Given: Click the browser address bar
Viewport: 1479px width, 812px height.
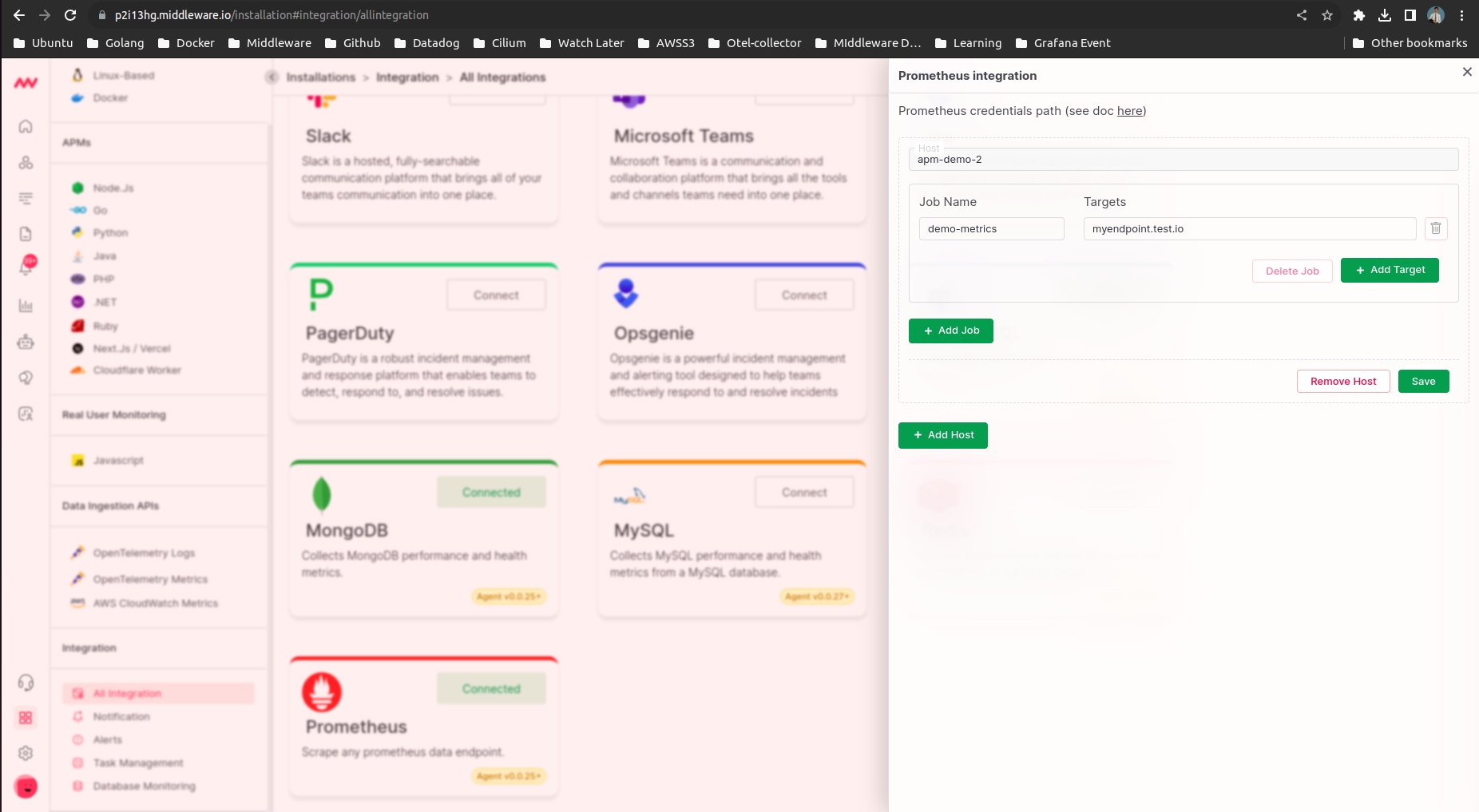Looking at the screenshot, I should (687, 15).
